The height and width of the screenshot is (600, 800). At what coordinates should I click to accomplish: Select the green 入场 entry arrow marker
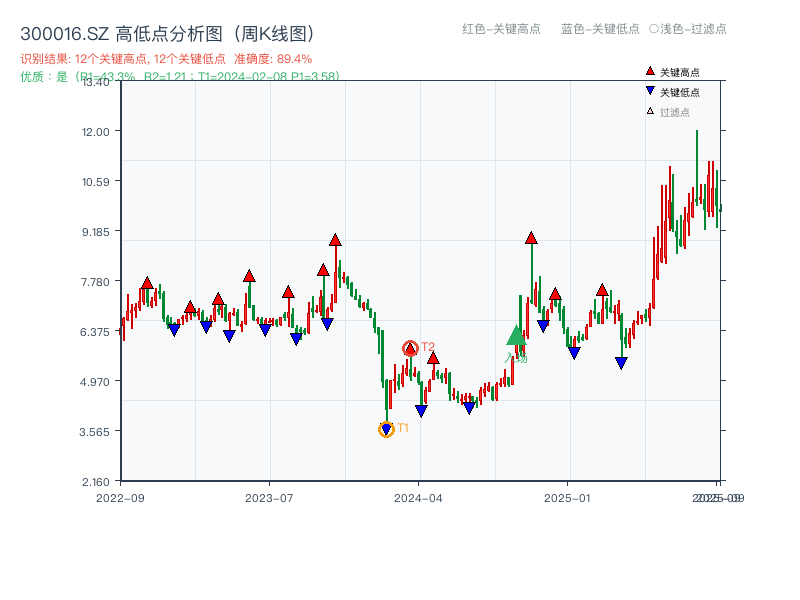click(514, 338)
